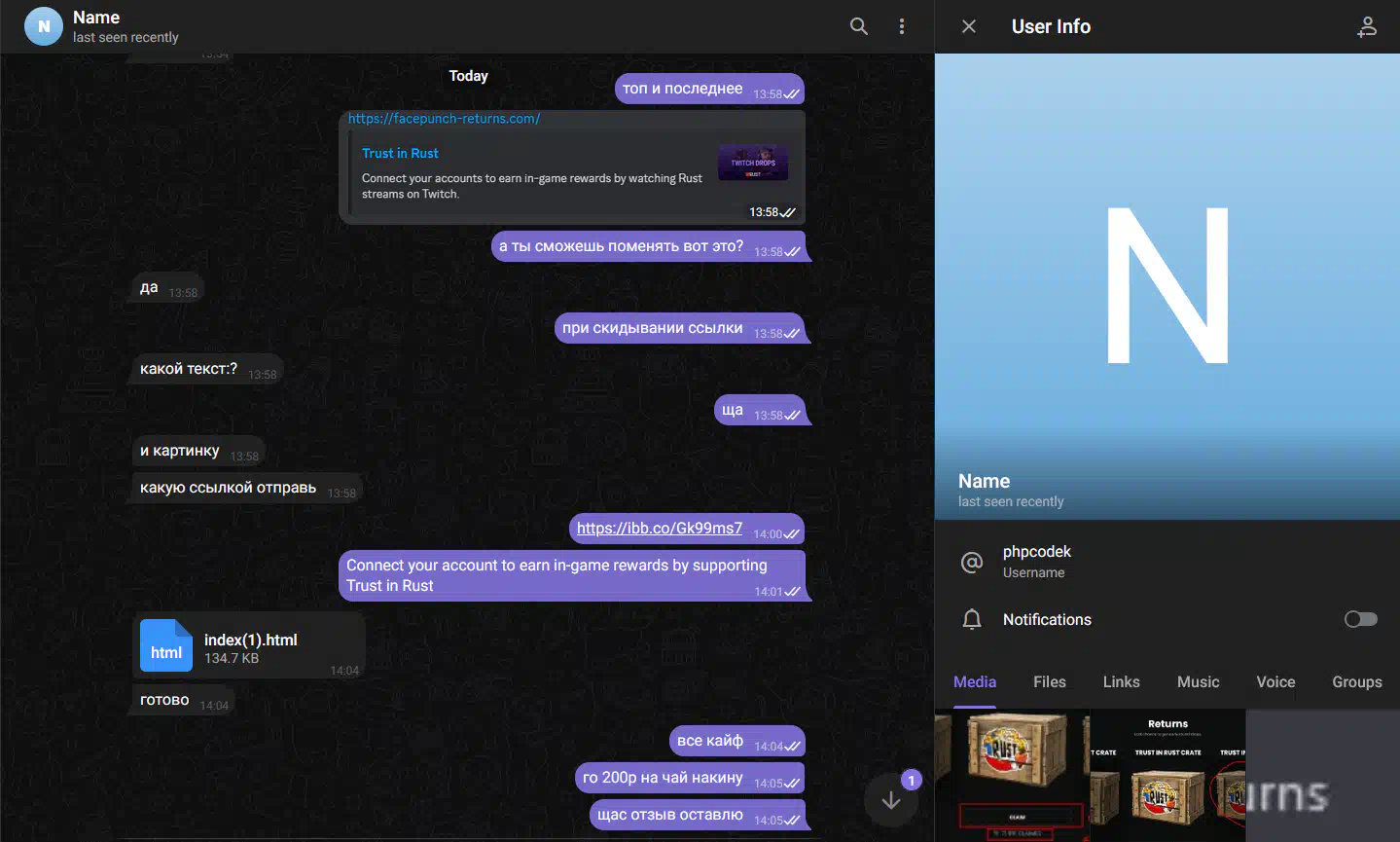Image resolution: width=1400 pixels, height=842 pixels.
Task: Open the first Rust crate media thumbnail
Action: tap(1012, 776)
